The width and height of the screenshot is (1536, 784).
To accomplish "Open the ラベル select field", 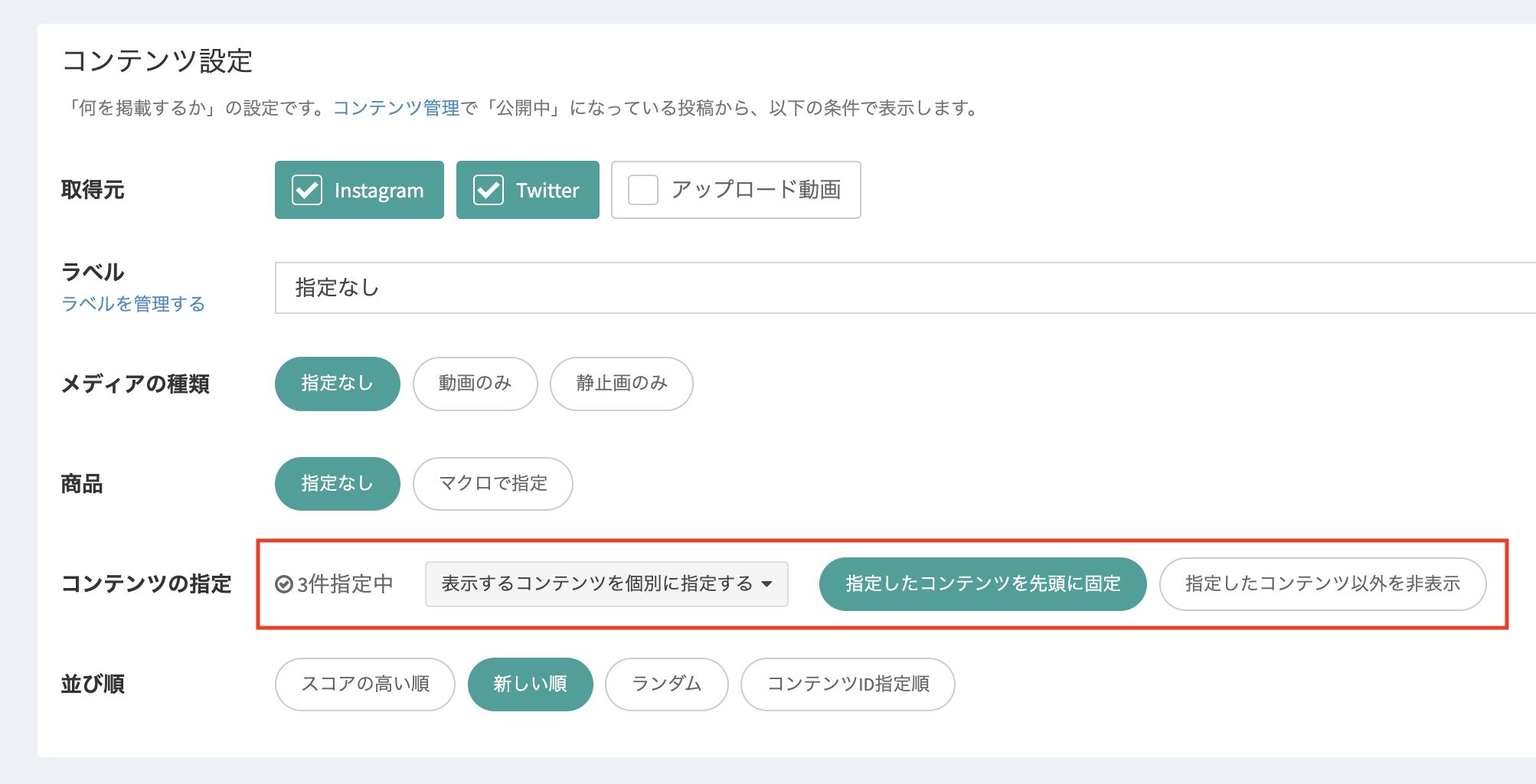I will point(904,288).
